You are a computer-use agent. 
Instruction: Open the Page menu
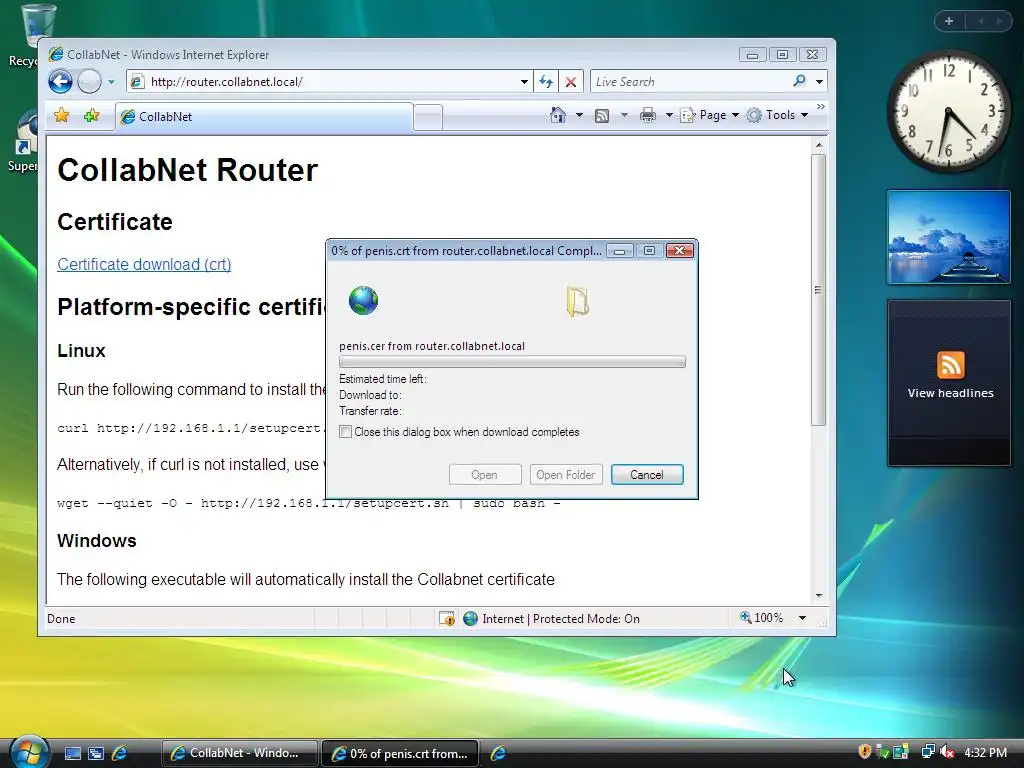[x=710, y=115]
